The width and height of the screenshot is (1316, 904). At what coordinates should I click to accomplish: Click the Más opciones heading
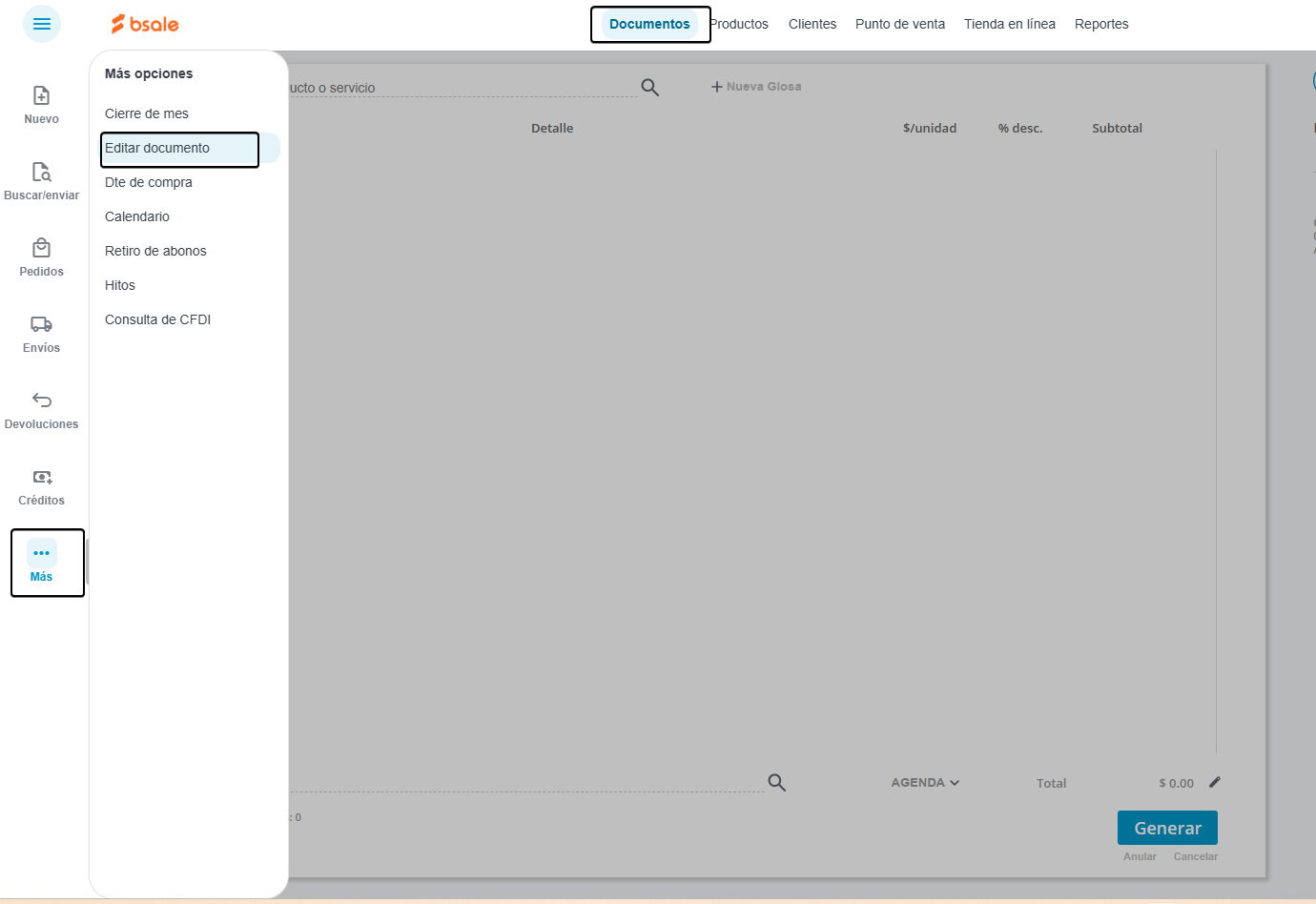tap(149, 73)
